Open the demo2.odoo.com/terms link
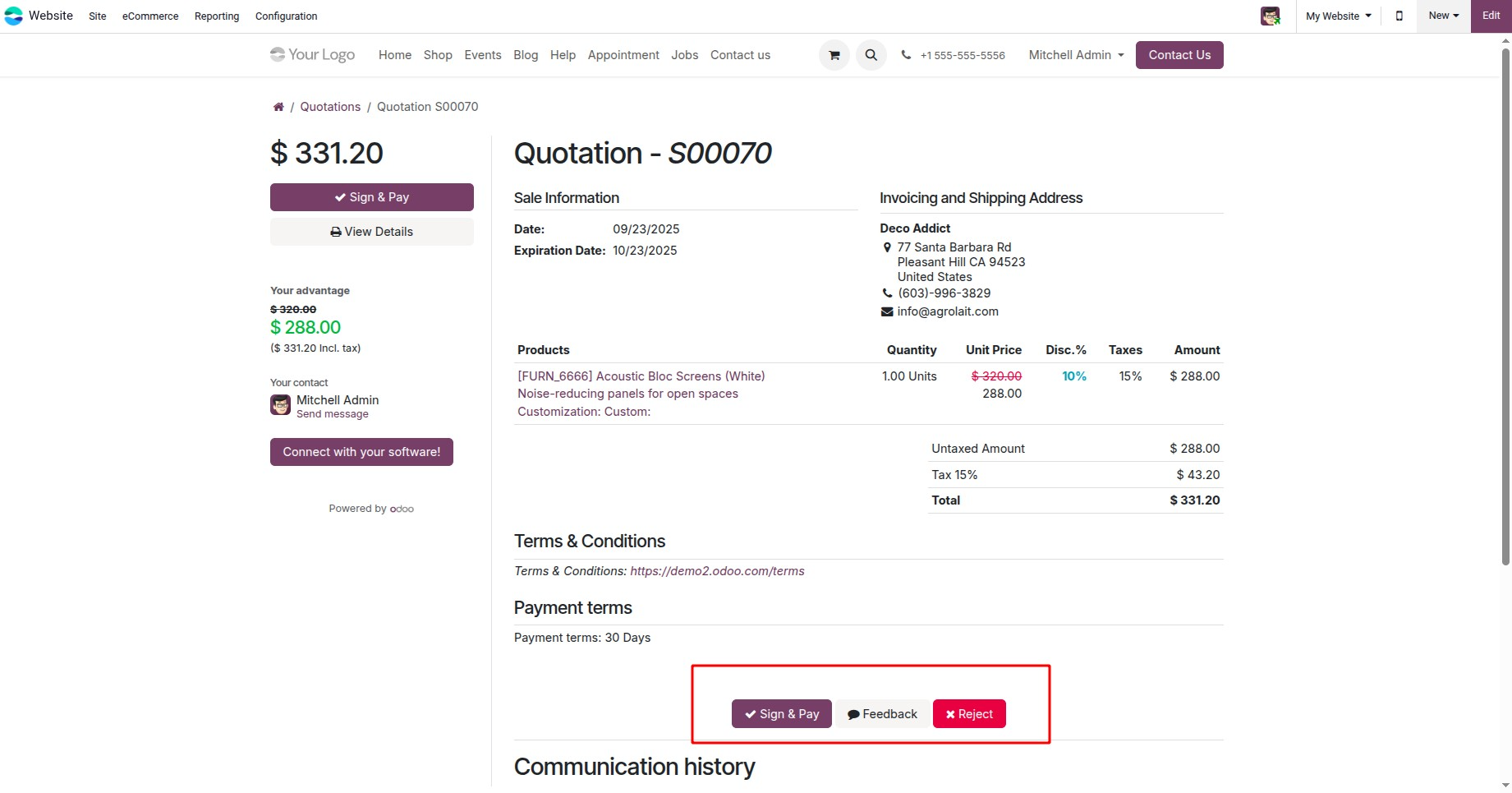 point(717,571)
